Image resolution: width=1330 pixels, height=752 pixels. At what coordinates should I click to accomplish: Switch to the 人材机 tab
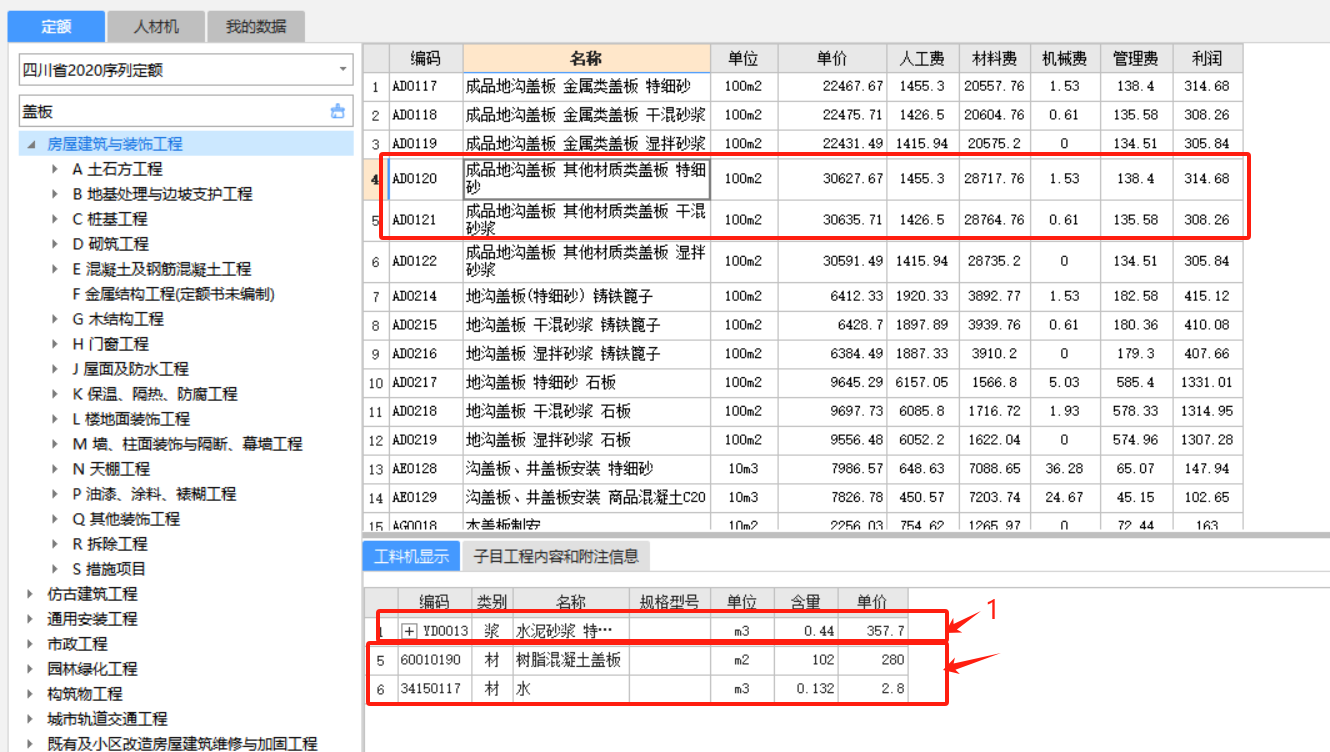(x=156, y=26)
